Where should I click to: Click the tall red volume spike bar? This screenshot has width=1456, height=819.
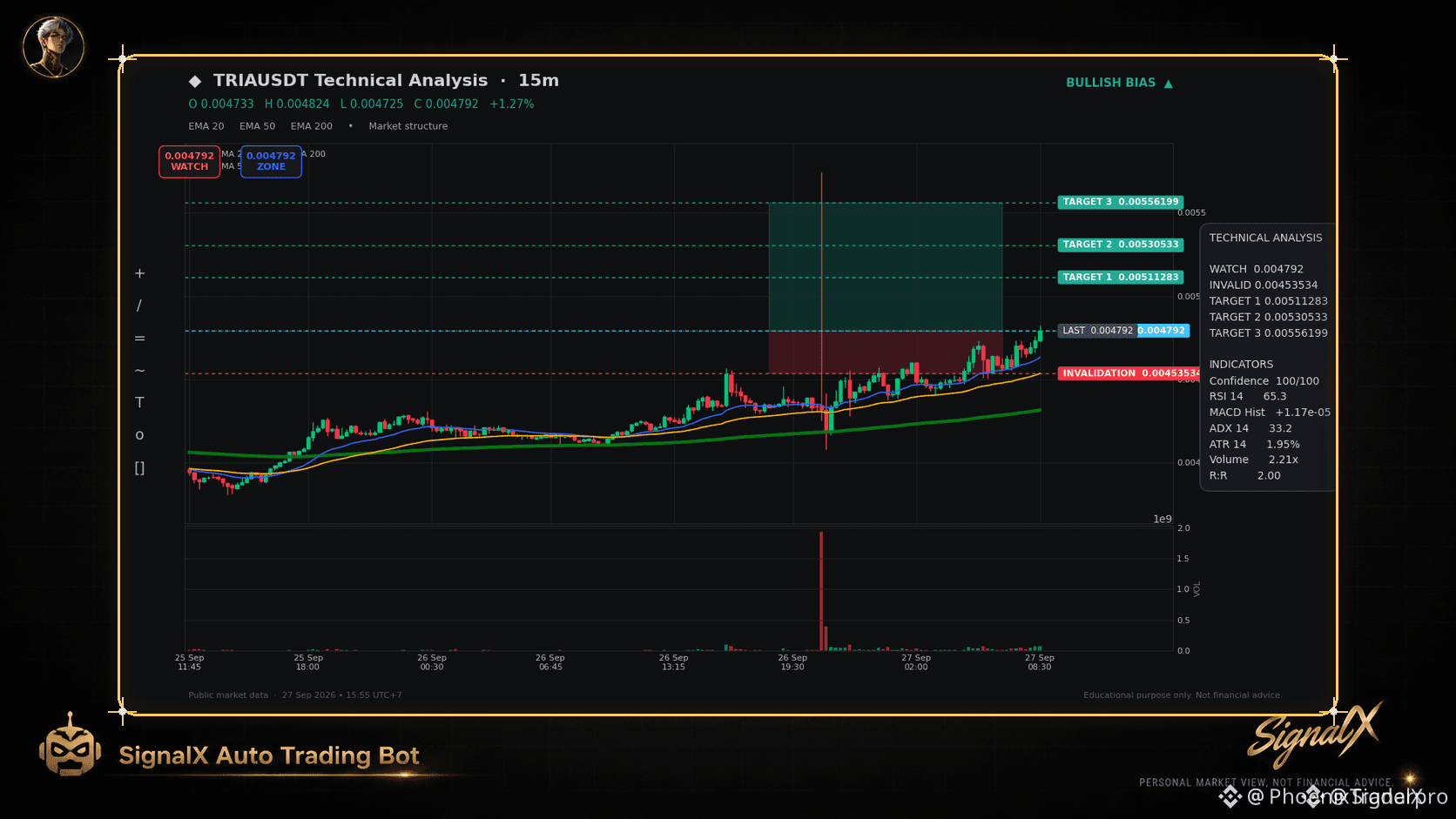point(821,591)
